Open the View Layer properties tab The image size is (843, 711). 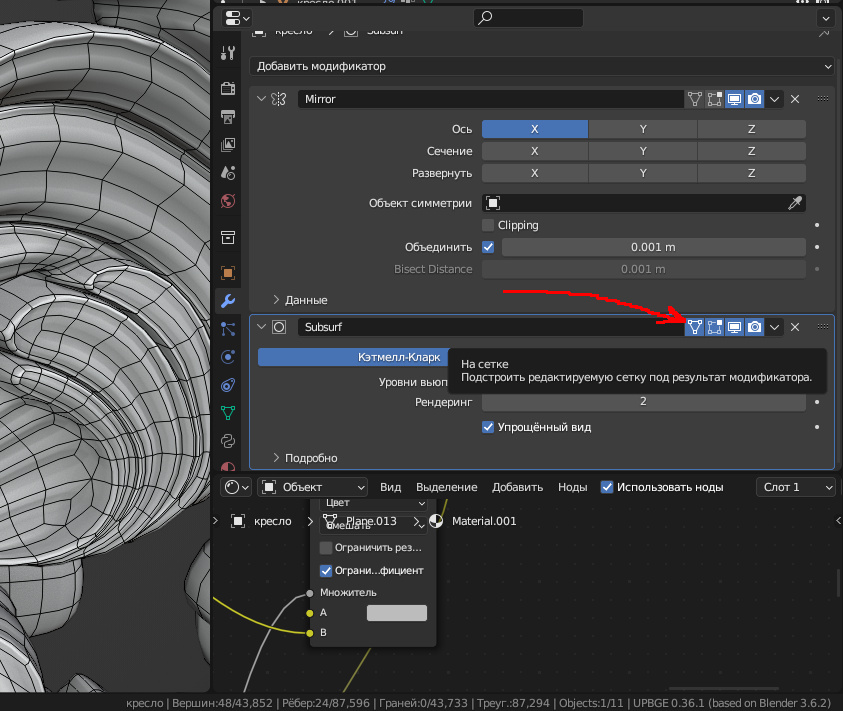pyautogui.click(x=228, y=145)
